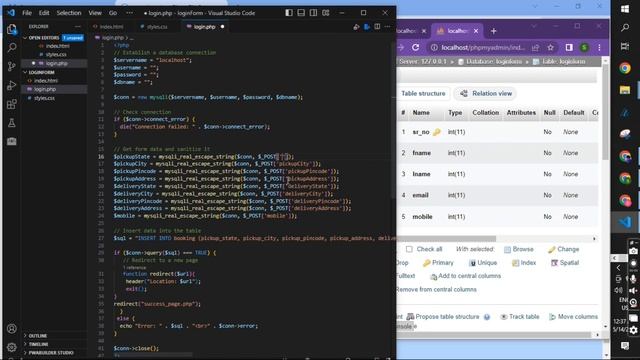640x360 pixels.
Task: Open the Explorer view in VS Code activity bar
Action: [x=12, y=29]
